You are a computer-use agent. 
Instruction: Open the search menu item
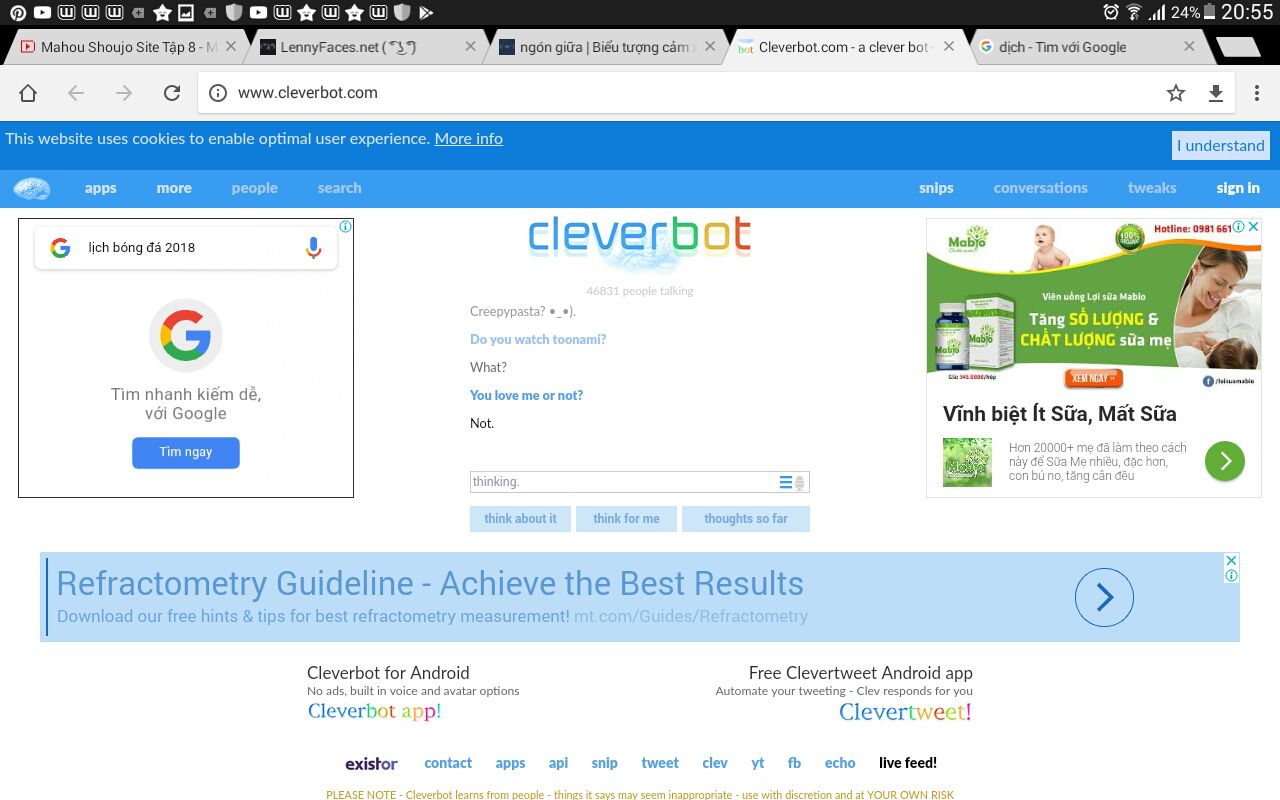[340, 188]
